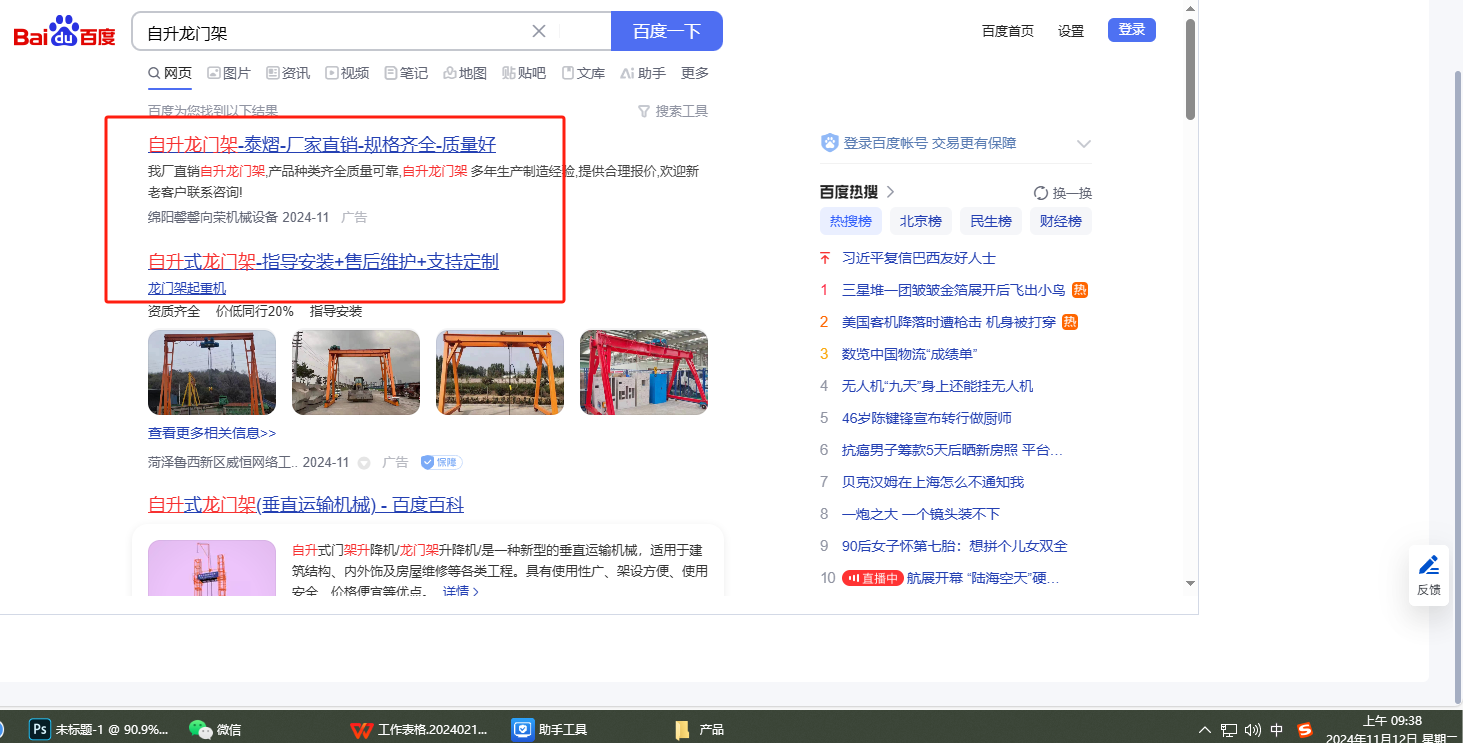Open 微信 from the taskbar
Viewport: 1463px width, 743px height.
pyautogui.click(x=216, y=729)
